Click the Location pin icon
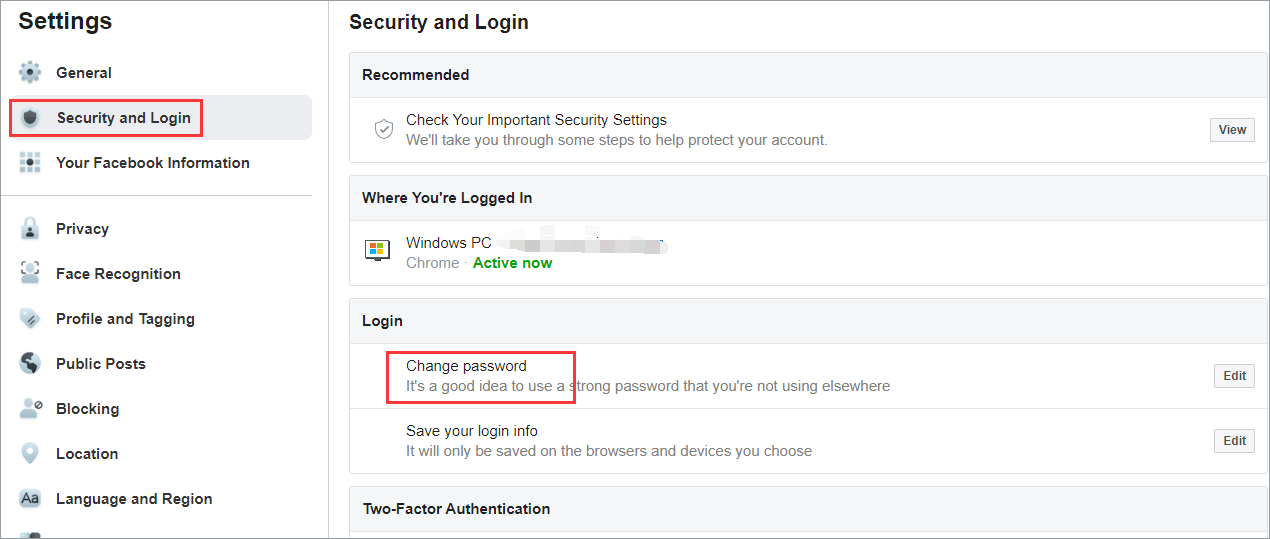Image resolution: width=1270 pixels, height=539 pixels. (30, 454)
